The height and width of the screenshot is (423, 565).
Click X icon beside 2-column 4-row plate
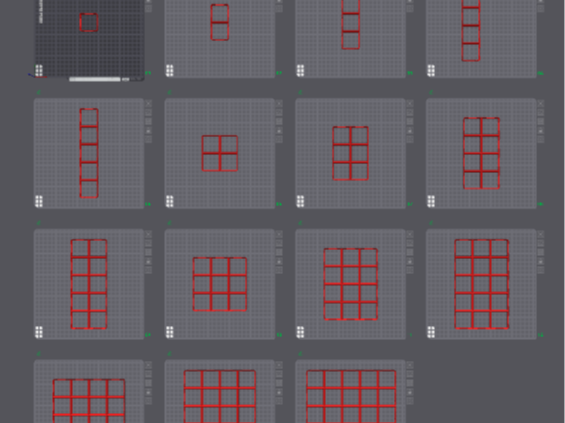(x=540, y=104)
